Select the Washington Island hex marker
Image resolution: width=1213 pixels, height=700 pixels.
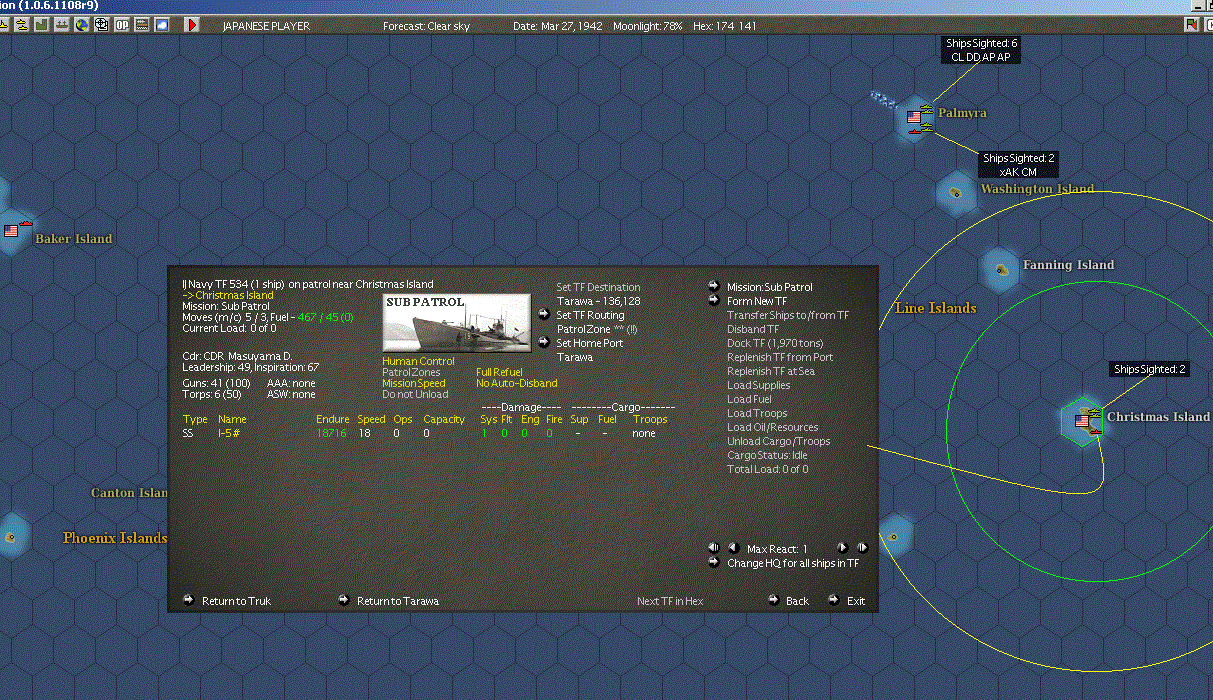click(956, 192)
